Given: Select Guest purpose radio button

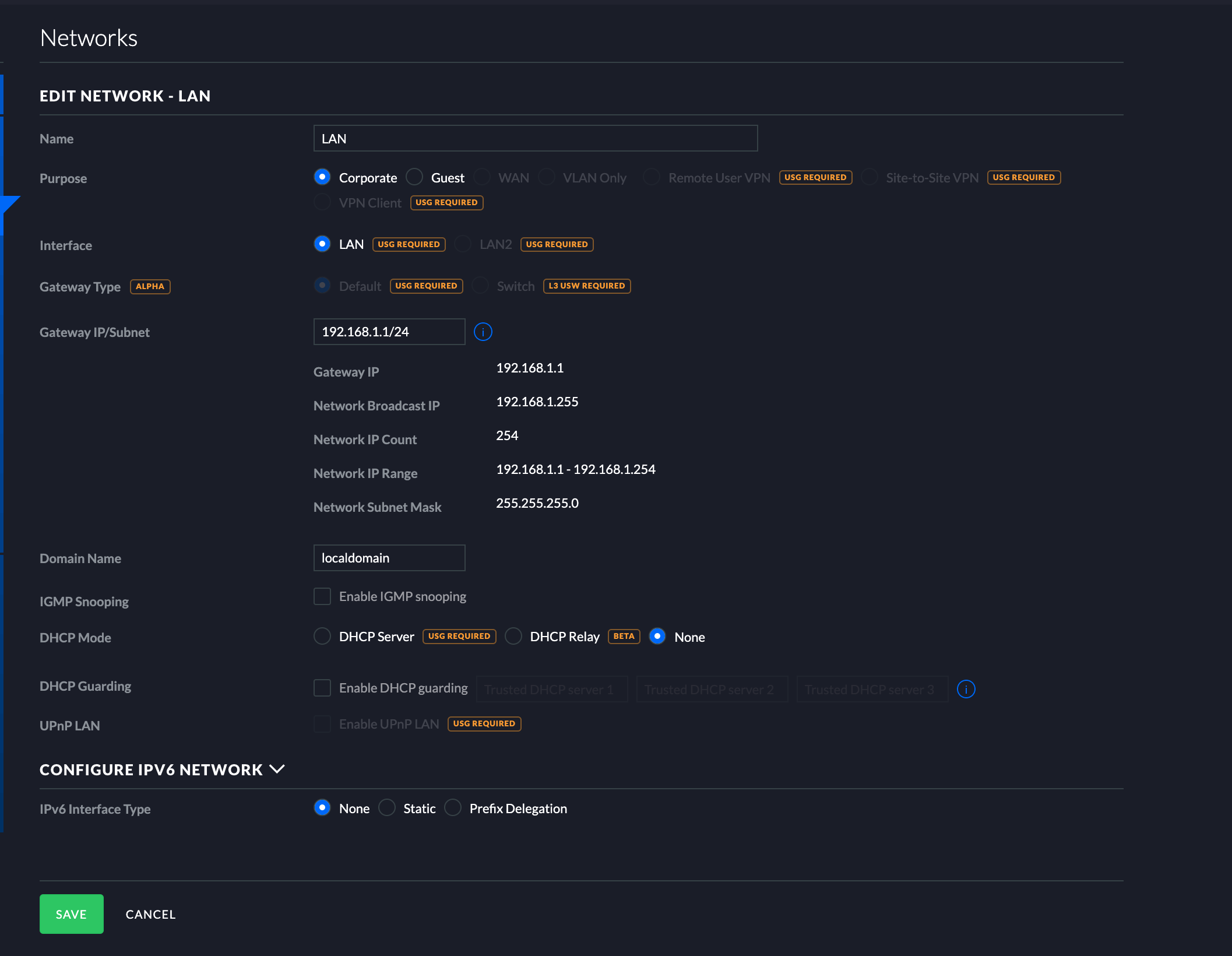Looking at the screenshot, I should (x=414, y=177).
